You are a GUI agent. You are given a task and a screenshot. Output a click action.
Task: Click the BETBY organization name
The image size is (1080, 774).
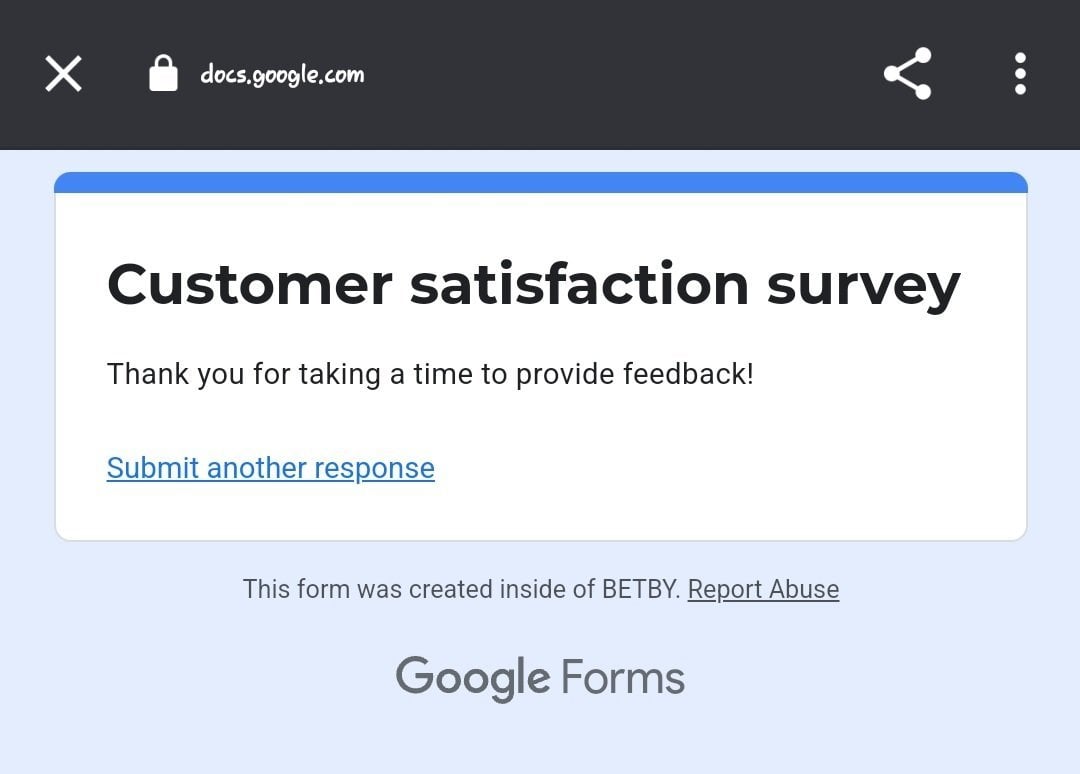(x=641, y=589)
